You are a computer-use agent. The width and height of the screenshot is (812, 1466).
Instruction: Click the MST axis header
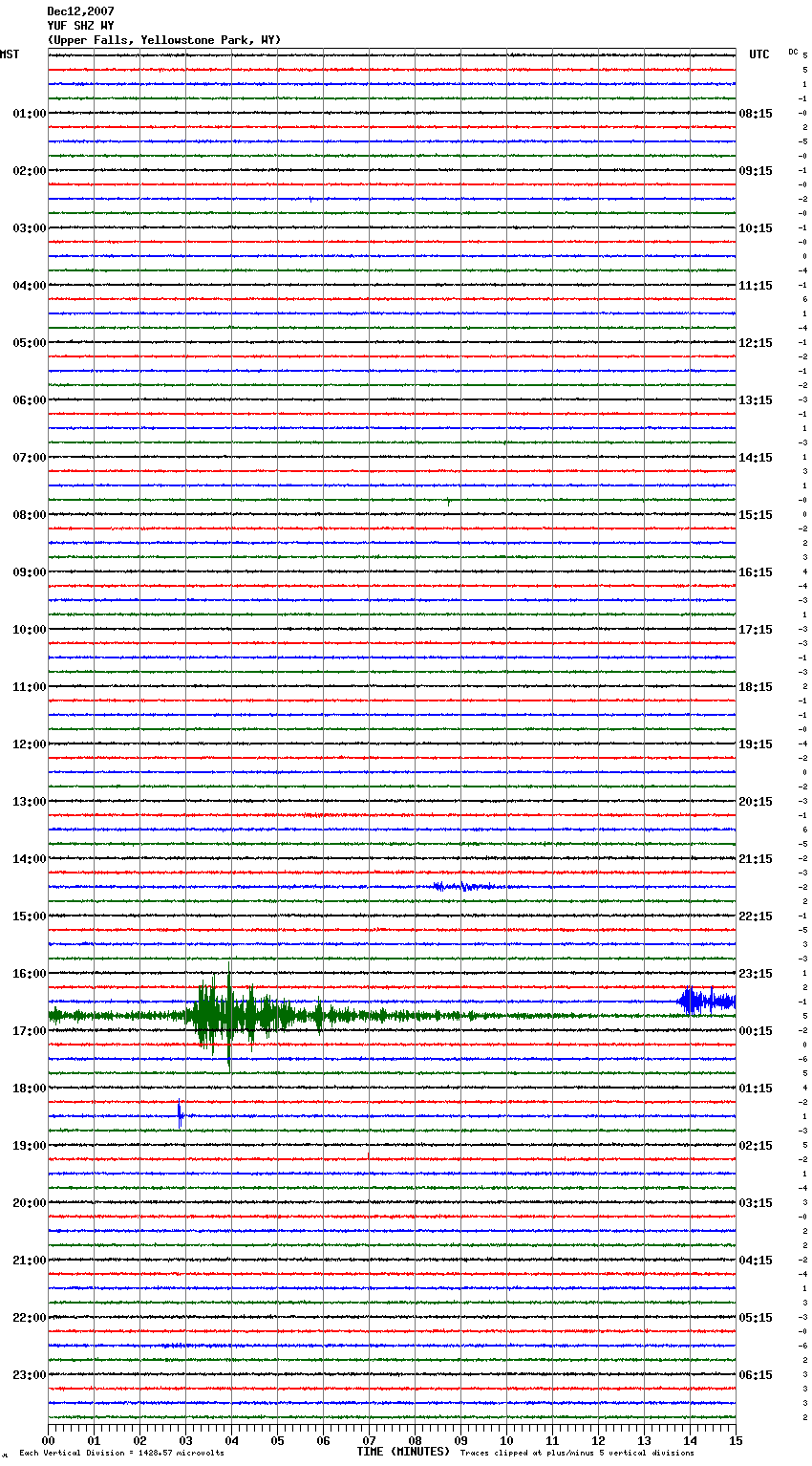10,54
